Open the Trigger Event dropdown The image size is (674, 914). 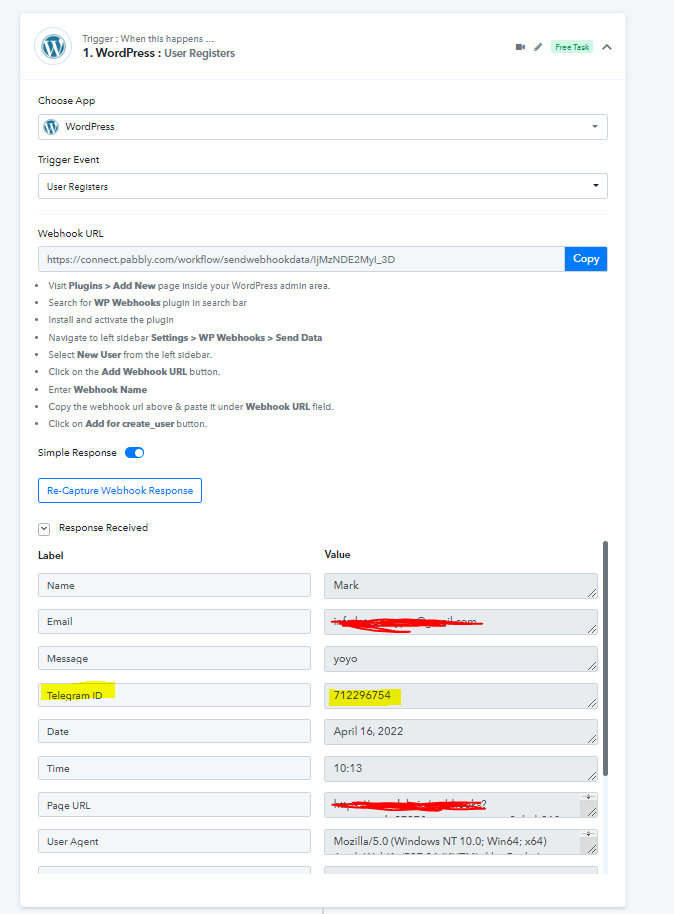click(322, 186)
